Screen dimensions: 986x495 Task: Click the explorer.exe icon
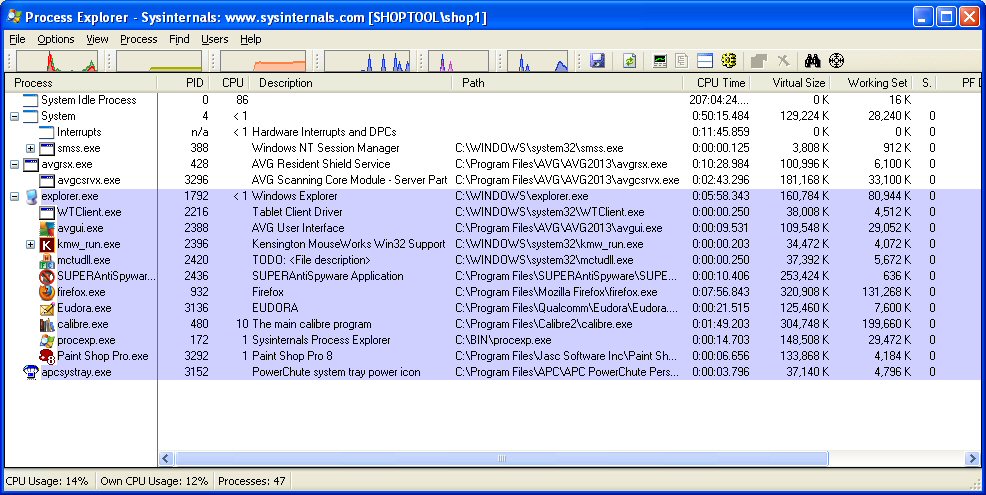pyautogui.click(x=31, y=196)
